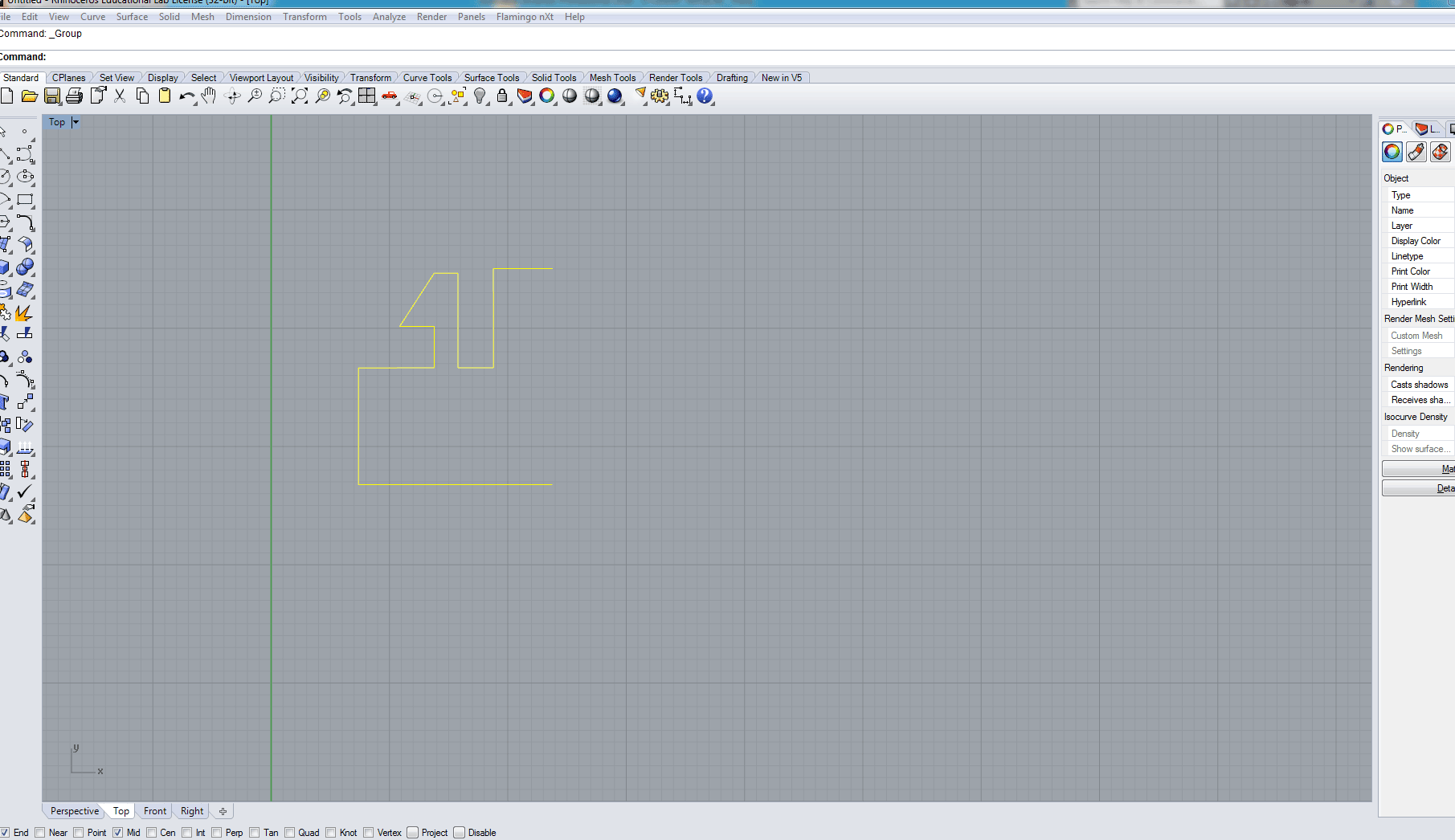Screen dimensions: 1455x840
Task: Click the New file icon
Action: [x=6, y=96]
